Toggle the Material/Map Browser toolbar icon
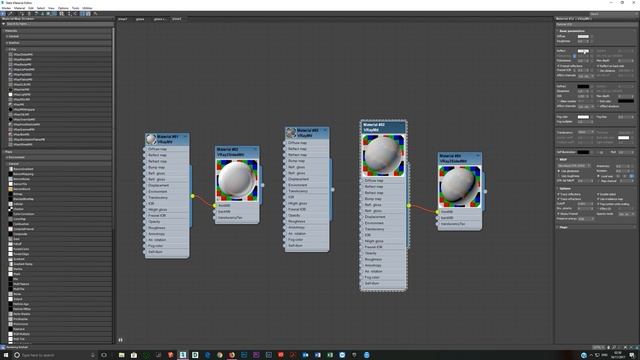 [x=82, y=13]
